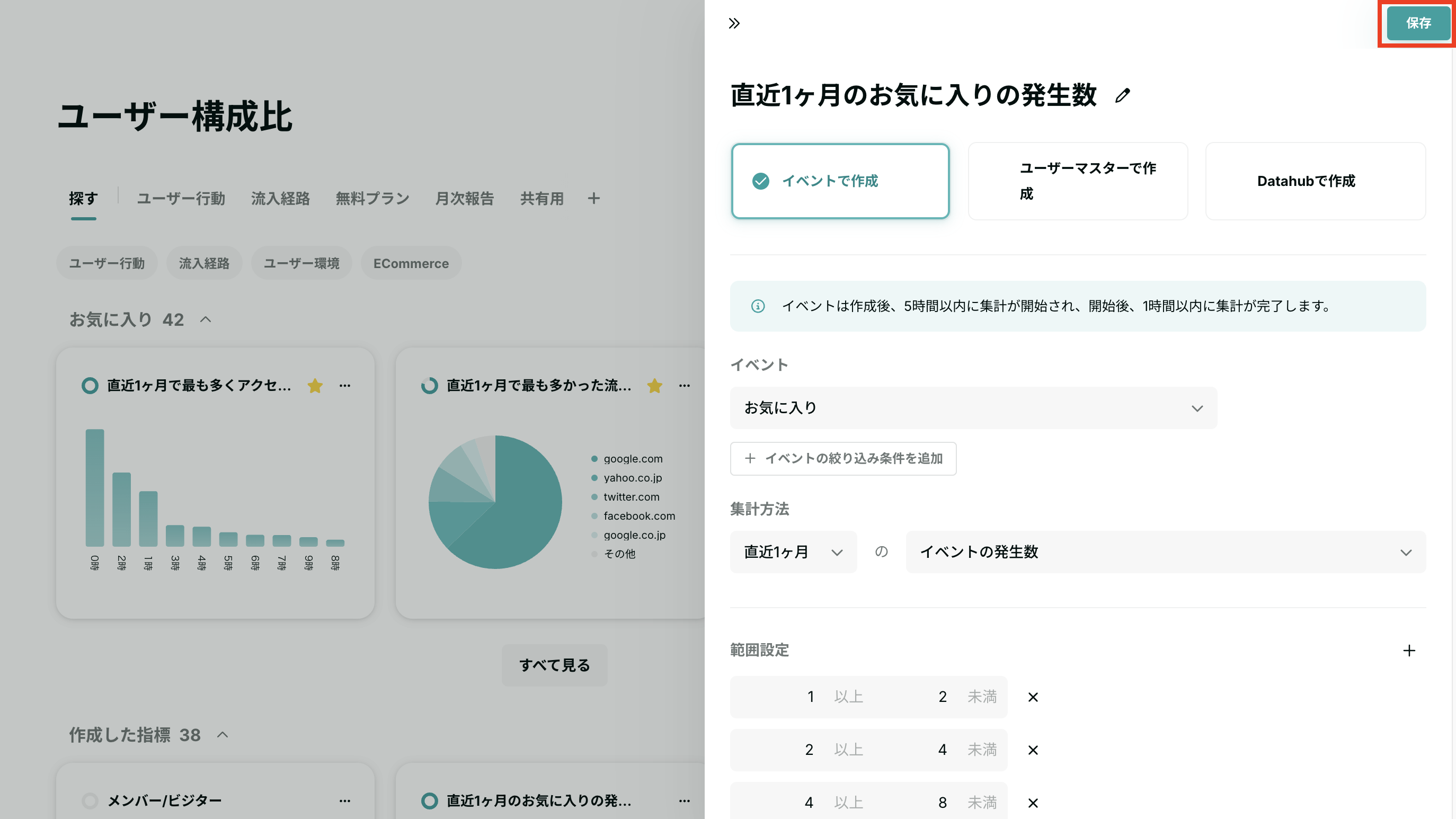1456x819 pixels.
Task: Select the ECommerce filter chip
Action: tap(411, 263)
